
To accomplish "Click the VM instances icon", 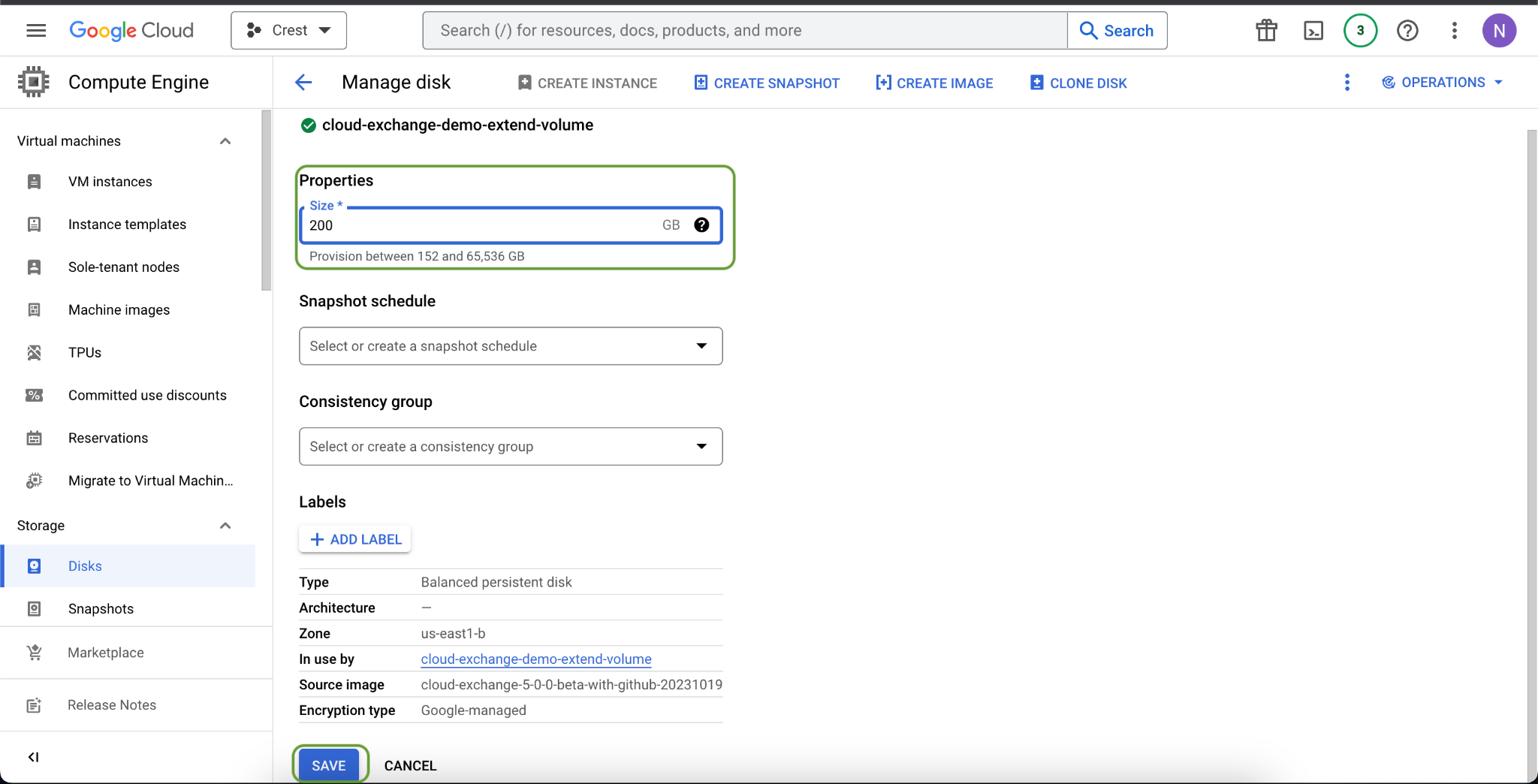I will [x=34, y=182].
